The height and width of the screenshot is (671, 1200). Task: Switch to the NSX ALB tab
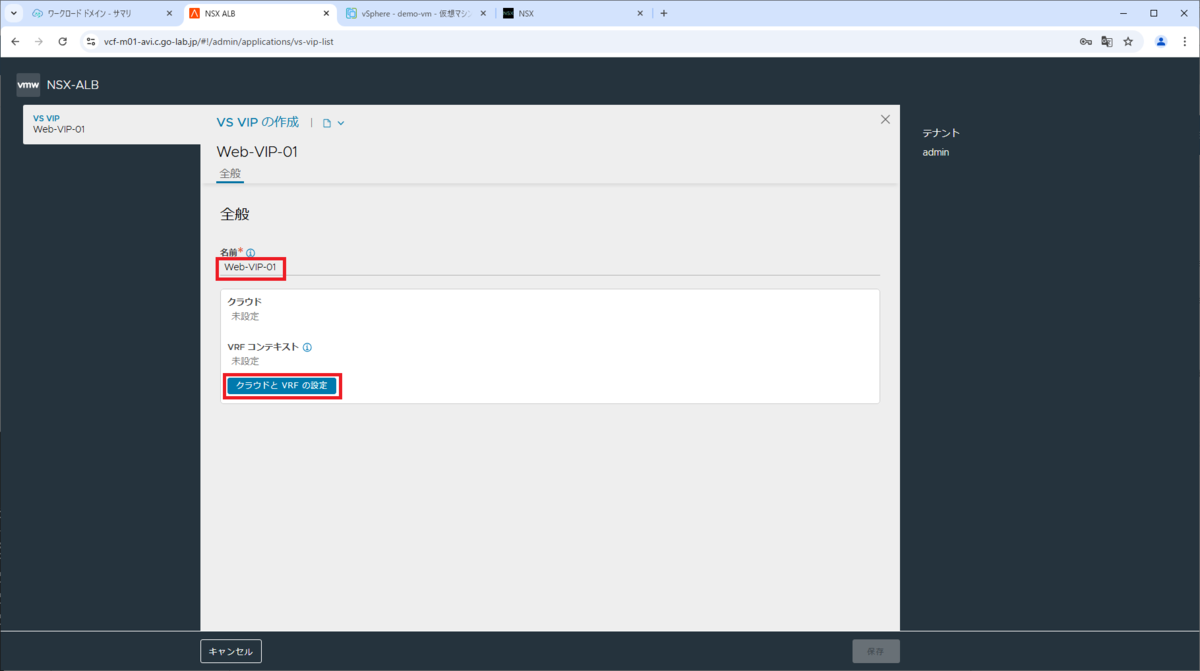pyautogui.click(x=262, y=13)
